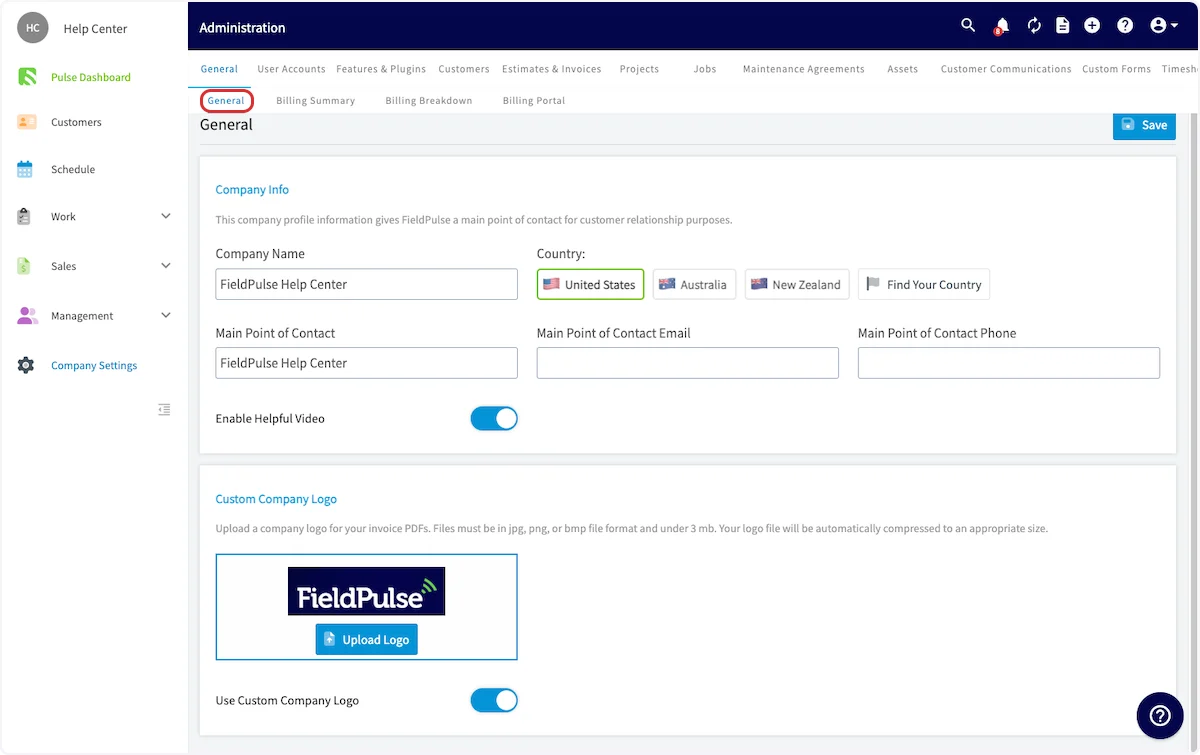
Task: Click the Management people icon
Action: point(27,315)
